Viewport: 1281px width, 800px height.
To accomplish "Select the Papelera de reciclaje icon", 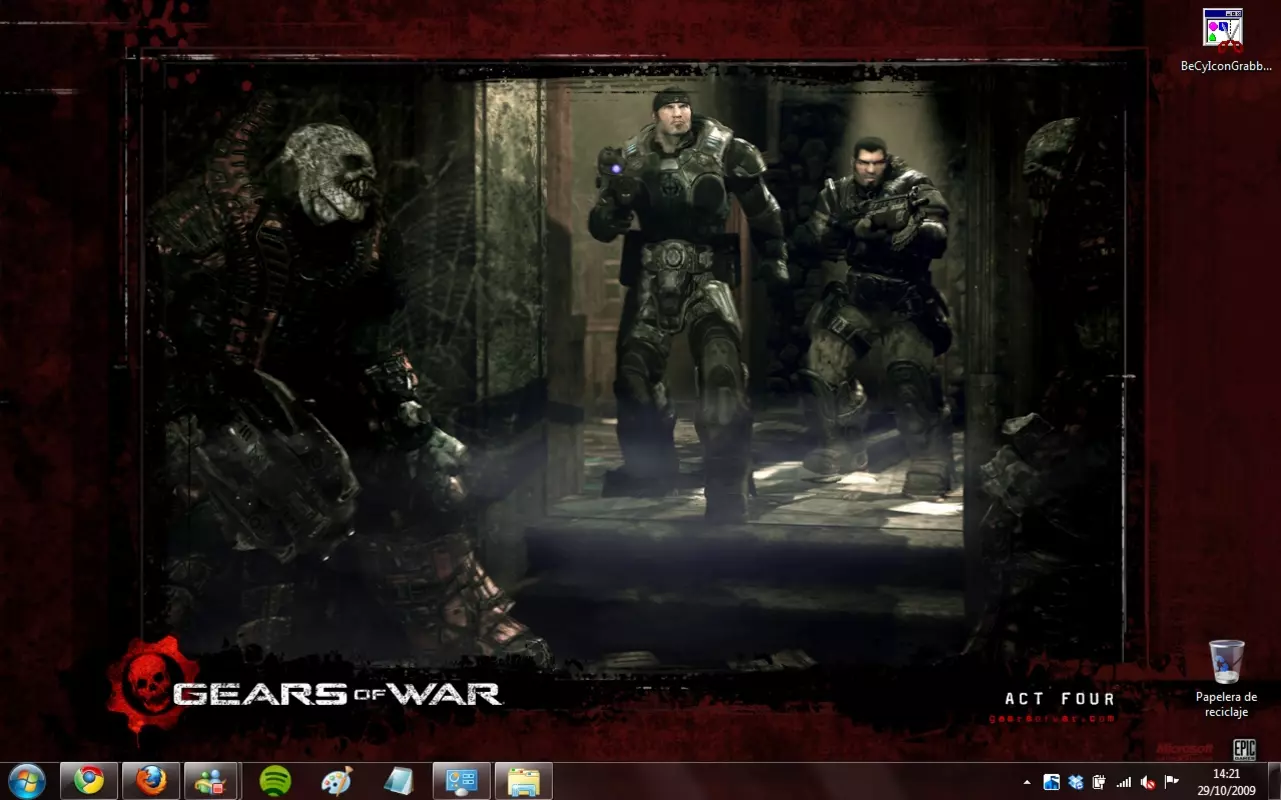I will [x=1226, y=678].
